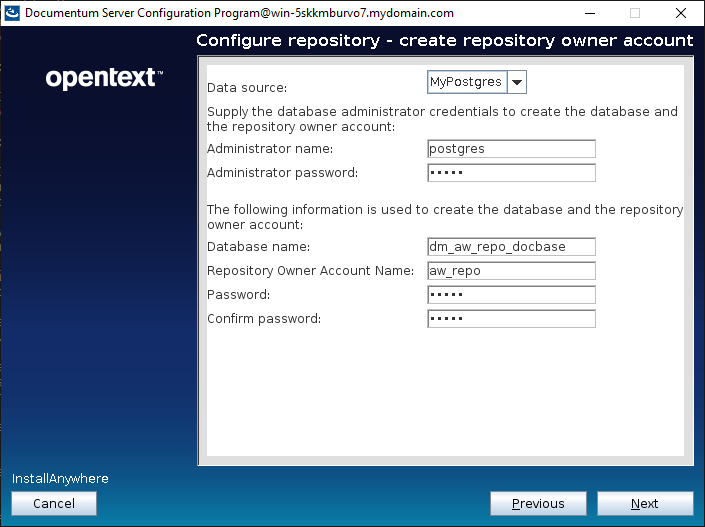The image size is (705, 527).
Task: Click the maximize window button
Action: point(634,13)
